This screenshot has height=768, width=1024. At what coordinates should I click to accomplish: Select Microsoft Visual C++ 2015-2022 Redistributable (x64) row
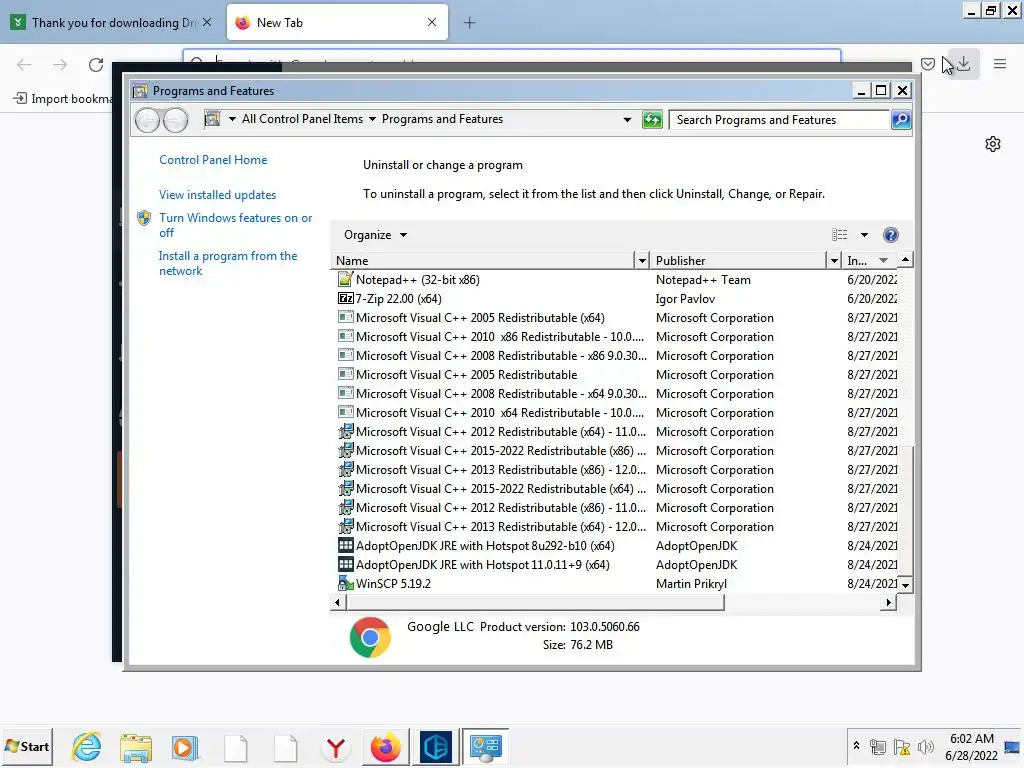614,488
